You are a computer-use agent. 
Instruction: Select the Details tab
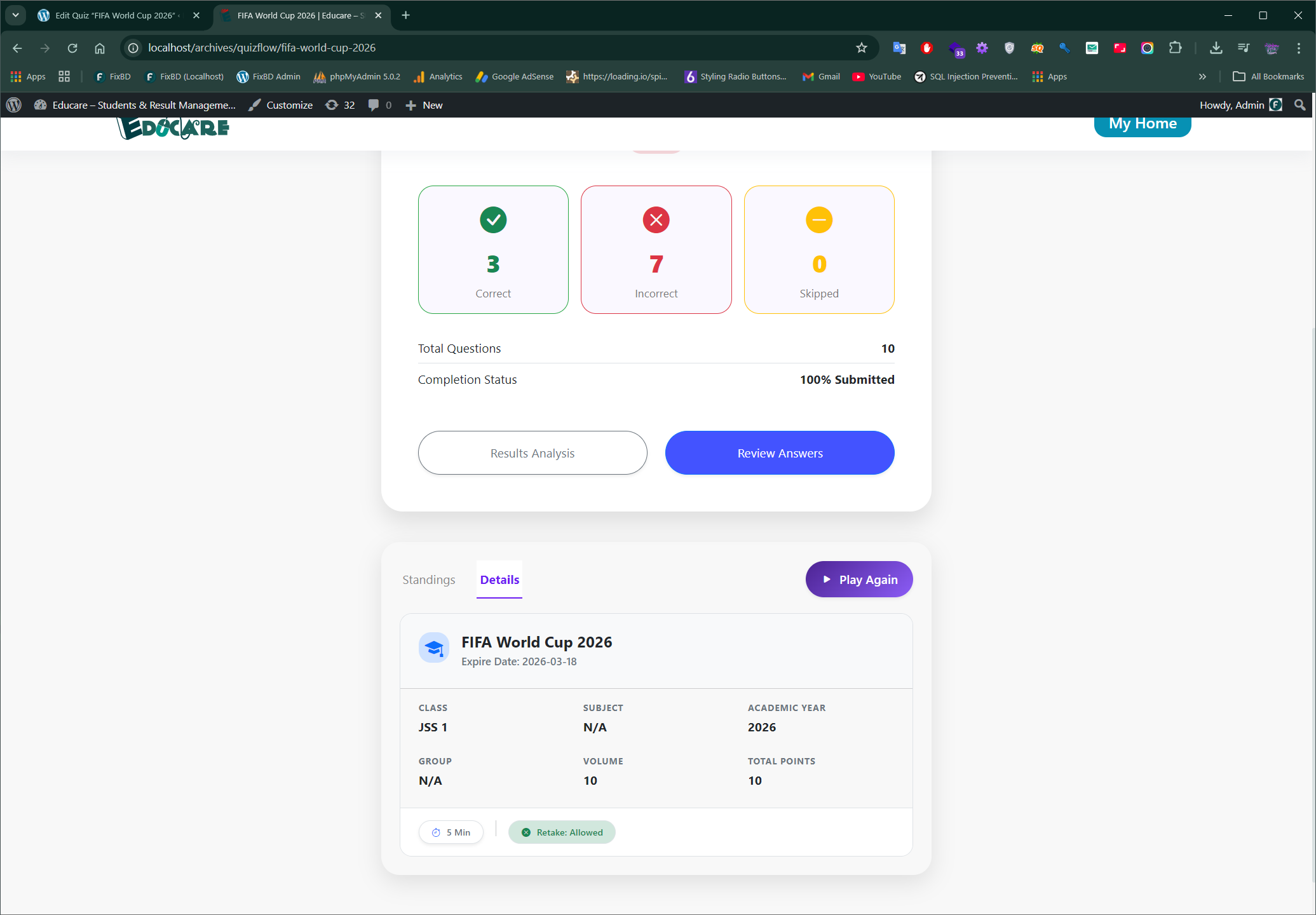(499, 579)
